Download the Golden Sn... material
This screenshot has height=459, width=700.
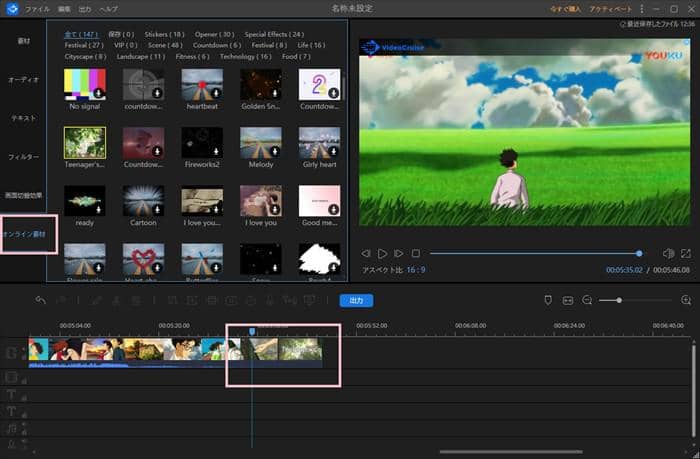click(275, 93)
